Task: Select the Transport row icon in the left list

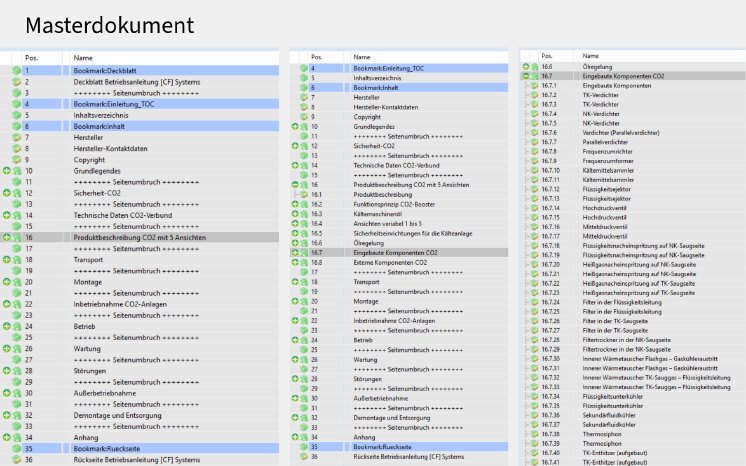Action: [17, 260]
